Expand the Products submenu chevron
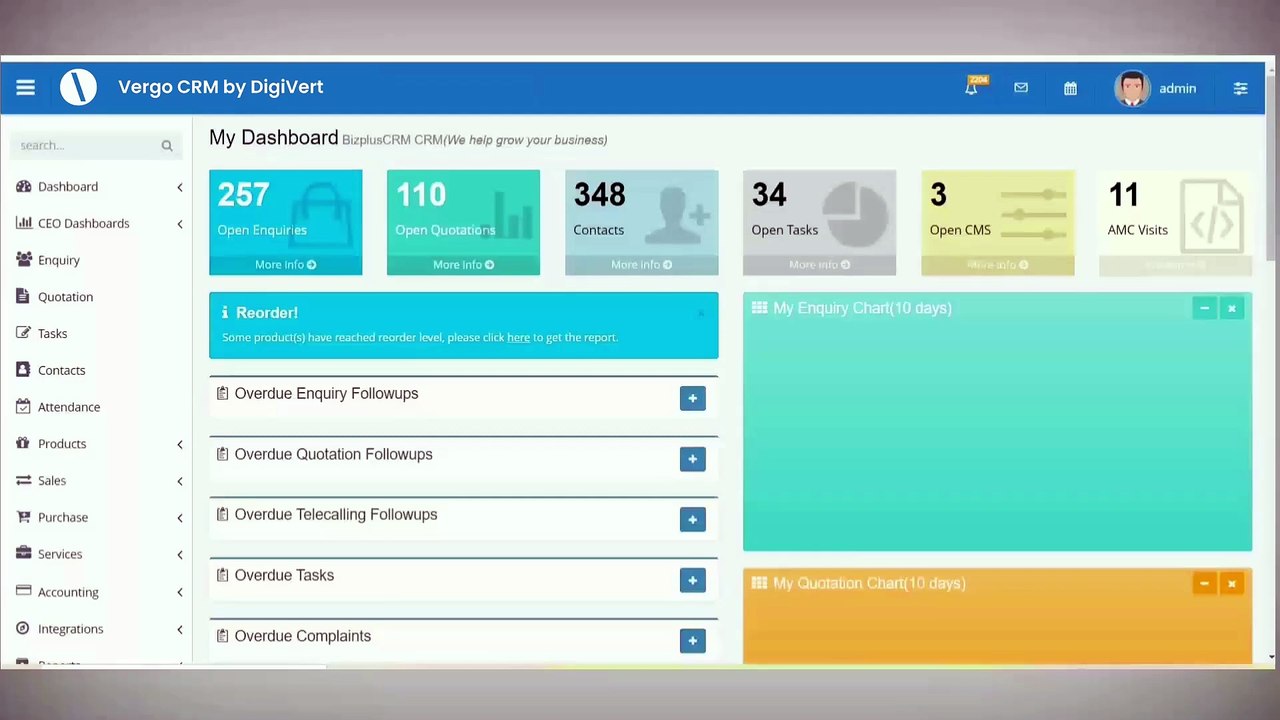This screenshot has width=1280, height=720. pyautogui.click(x=180, y=444)
